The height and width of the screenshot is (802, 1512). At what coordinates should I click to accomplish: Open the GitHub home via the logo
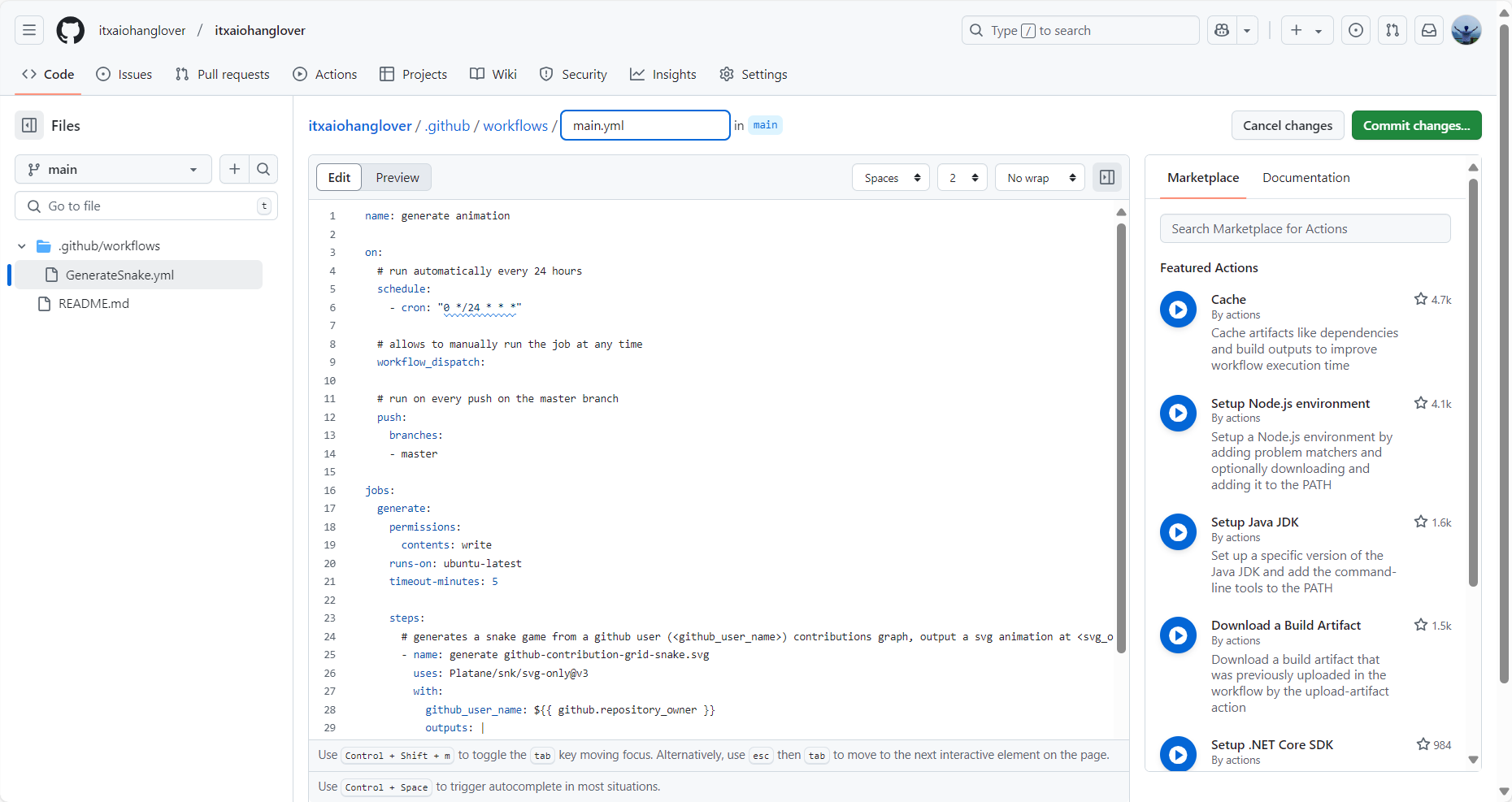coord(70,30)
